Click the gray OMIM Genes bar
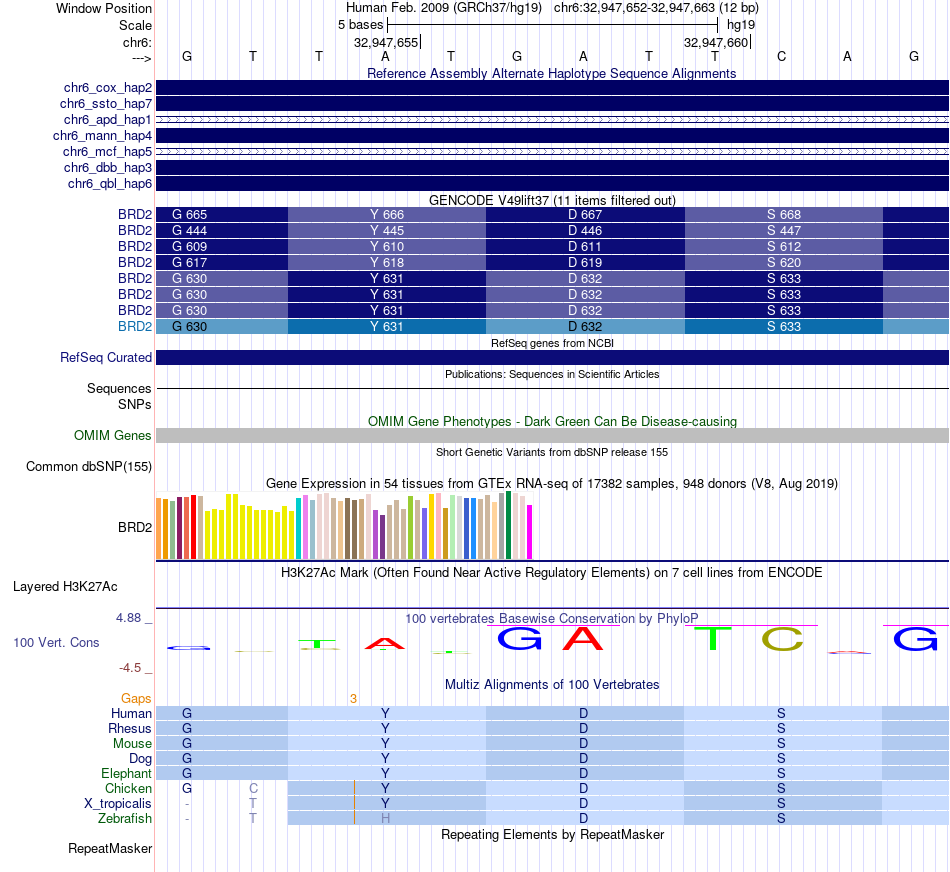 pos(552,435)
